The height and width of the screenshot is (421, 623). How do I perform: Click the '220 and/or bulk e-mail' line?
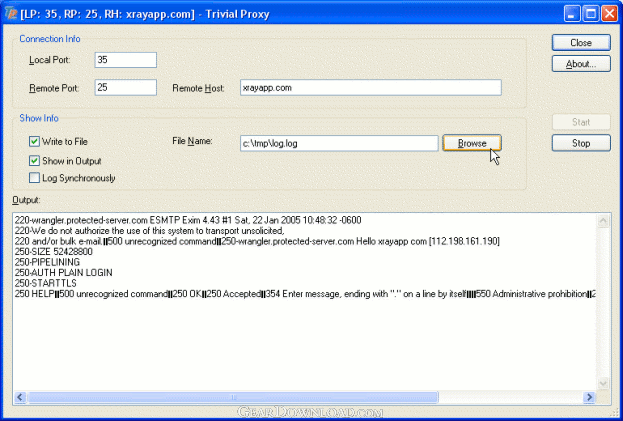pyautogui.click(x=257, y=241)
